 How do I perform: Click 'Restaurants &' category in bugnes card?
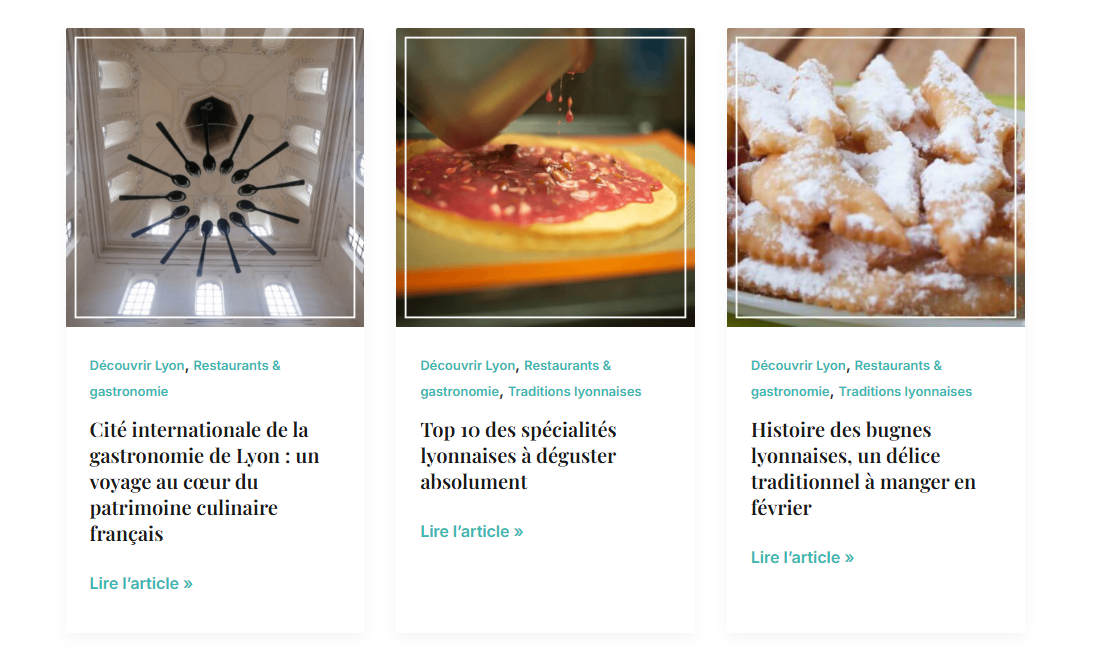click(x=898, y=366)
